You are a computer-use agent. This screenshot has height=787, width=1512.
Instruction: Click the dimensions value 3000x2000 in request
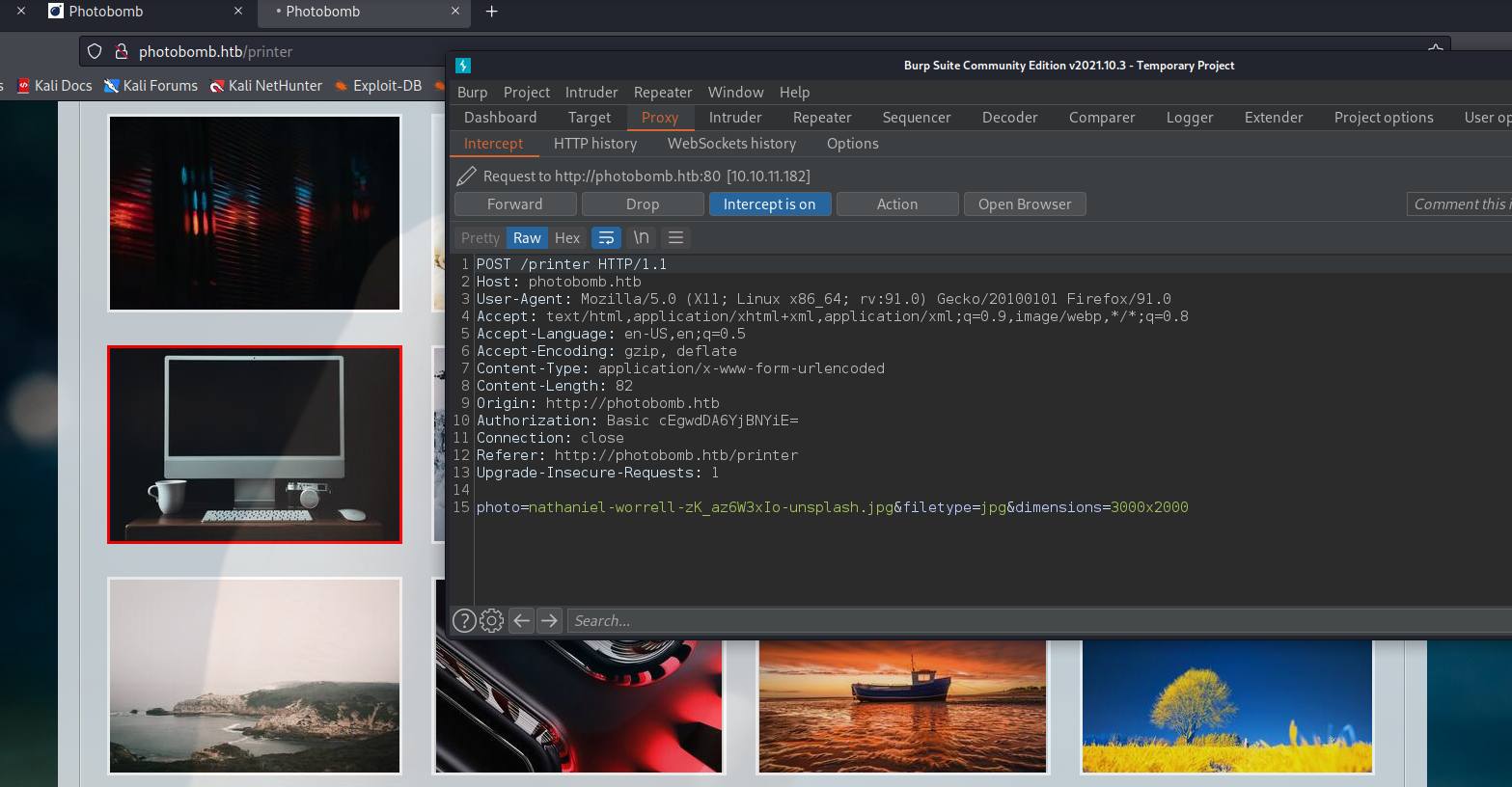1149,507
